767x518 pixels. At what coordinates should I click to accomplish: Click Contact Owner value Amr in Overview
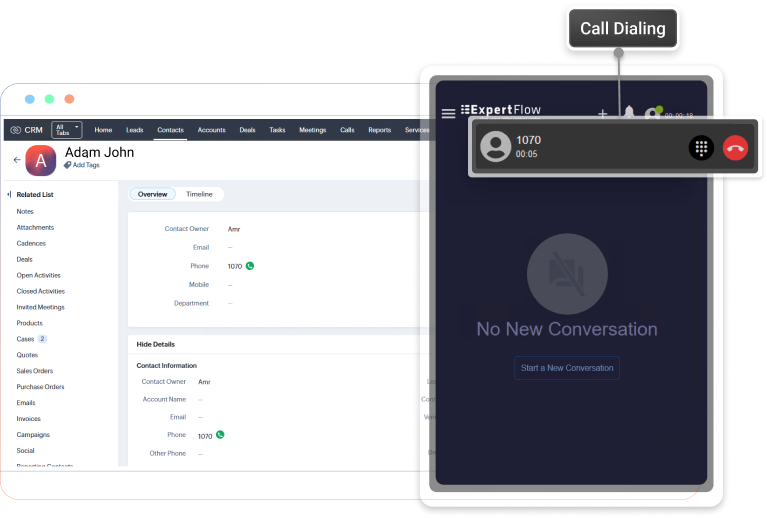pos(234,229)
